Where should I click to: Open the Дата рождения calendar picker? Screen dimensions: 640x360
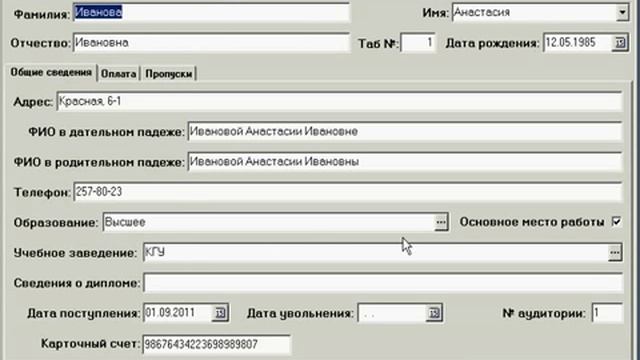pos(620,42)
